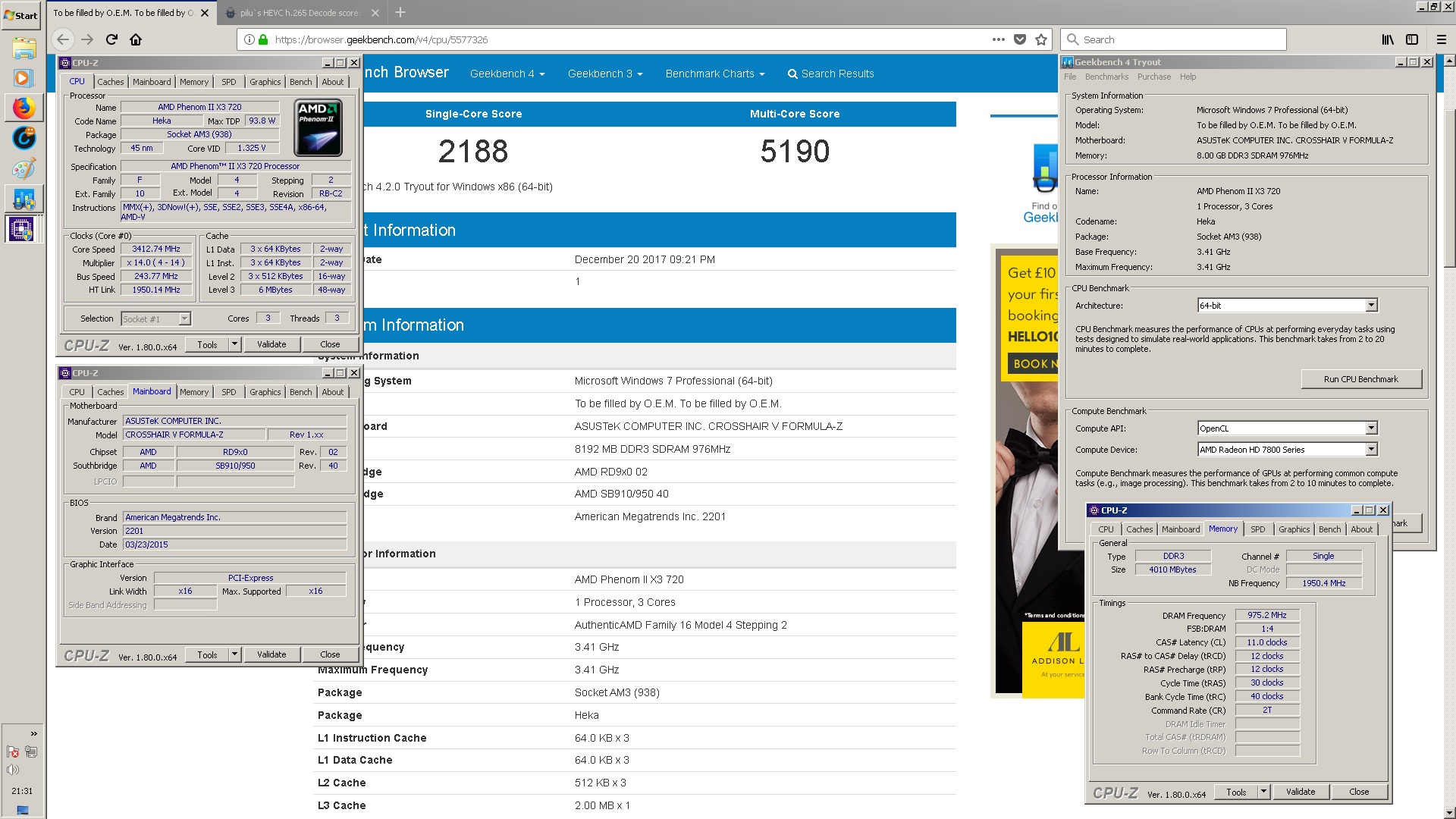The height and width of the screenshot is (819, 1456).
Task: Expand Tools dropdown arrow in Memory CPU-Z
Action: coord(1263,792)
